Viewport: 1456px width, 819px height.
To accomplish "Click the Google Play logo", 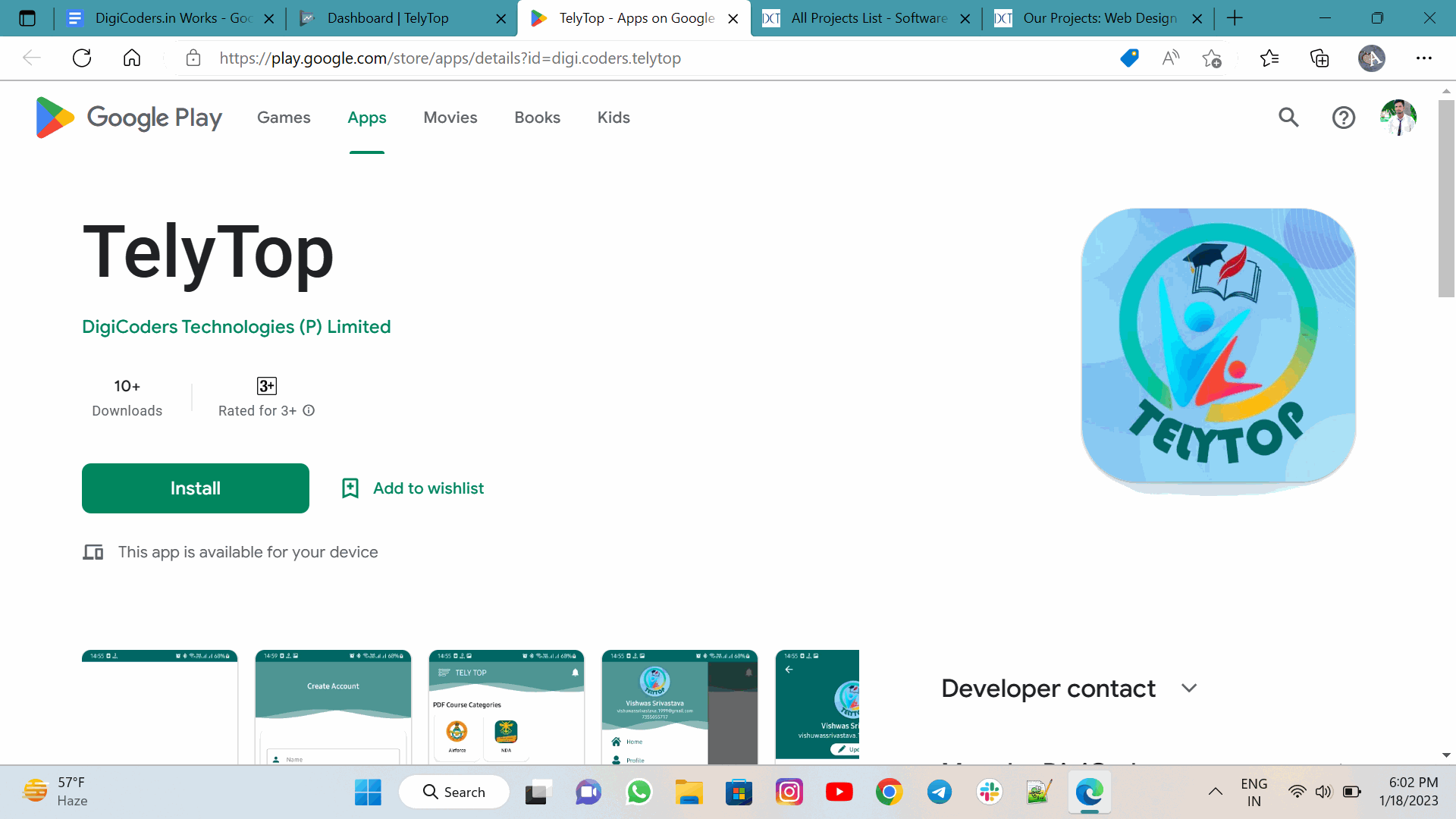I will 129,118.
